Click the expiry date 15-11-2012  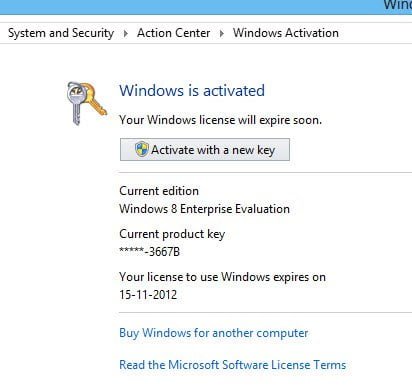coord(148,295)
